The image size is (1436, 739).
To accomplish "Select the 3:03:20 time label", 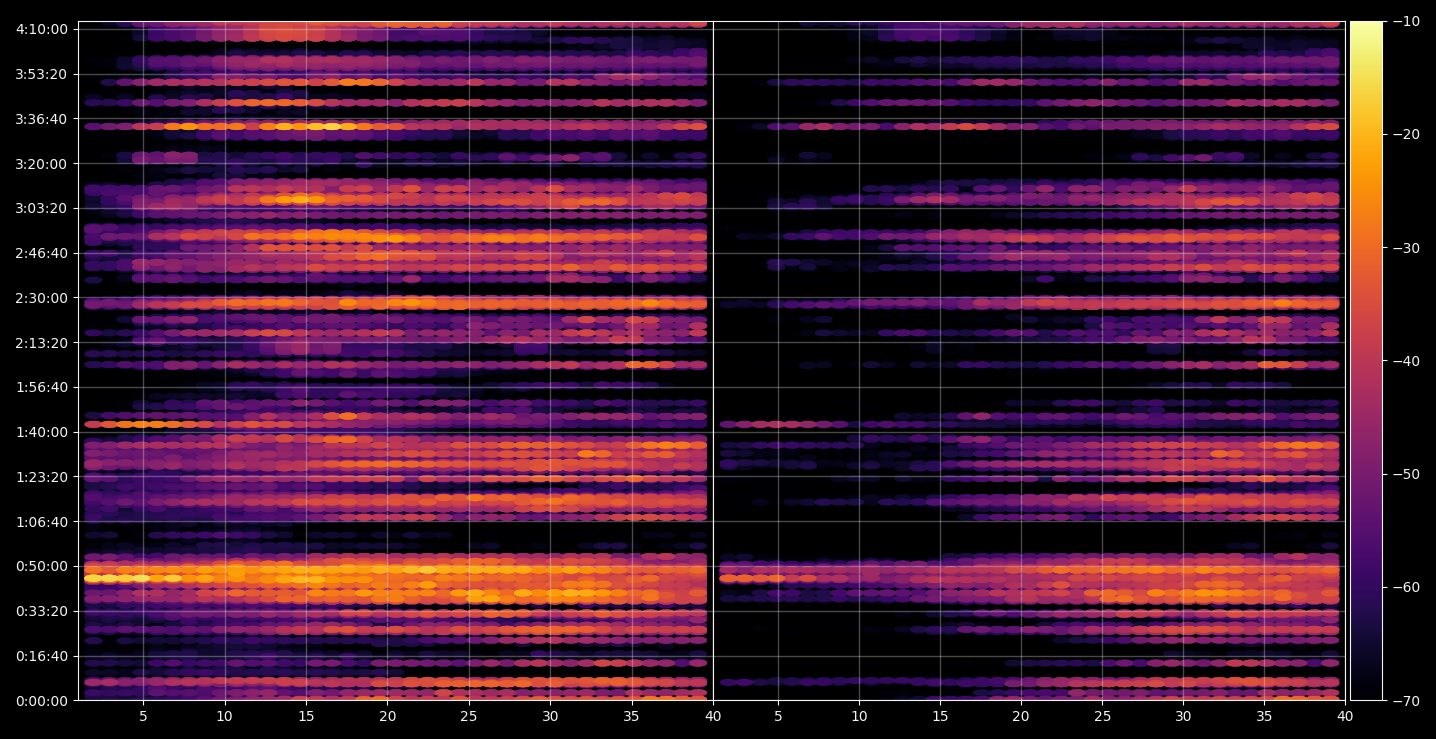I will click(42, 208).
